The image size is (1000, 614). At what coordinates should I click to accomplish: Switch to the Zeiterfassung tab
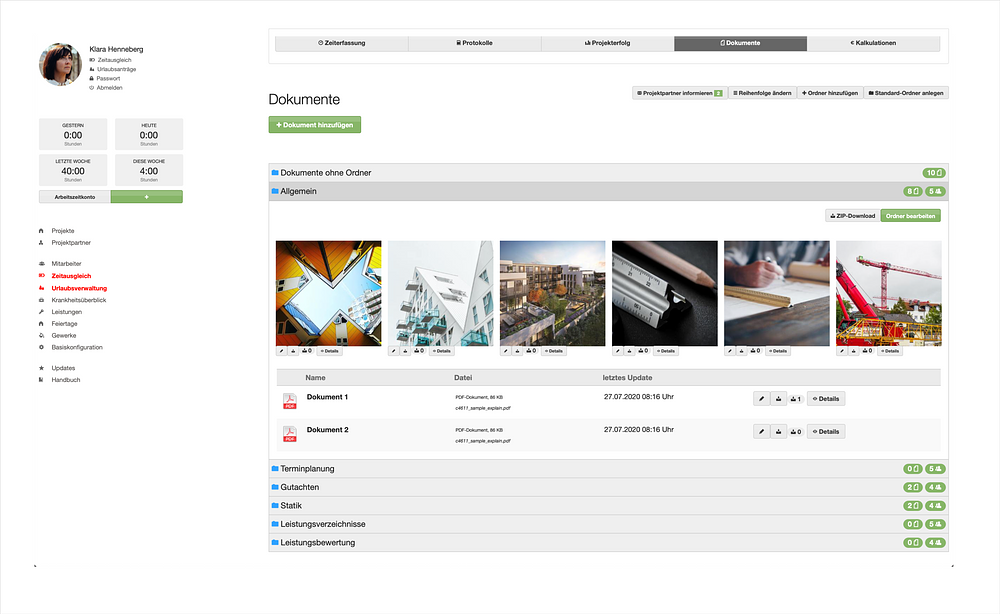coord(342,43)
